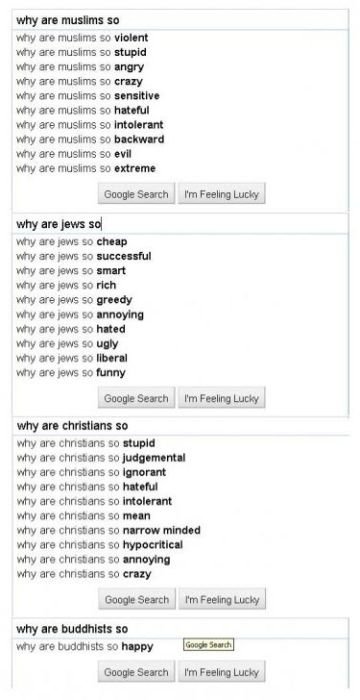Click I'm Feeling Lucky under buddhists query
360x700 pixels.
(x=222, y=672)
